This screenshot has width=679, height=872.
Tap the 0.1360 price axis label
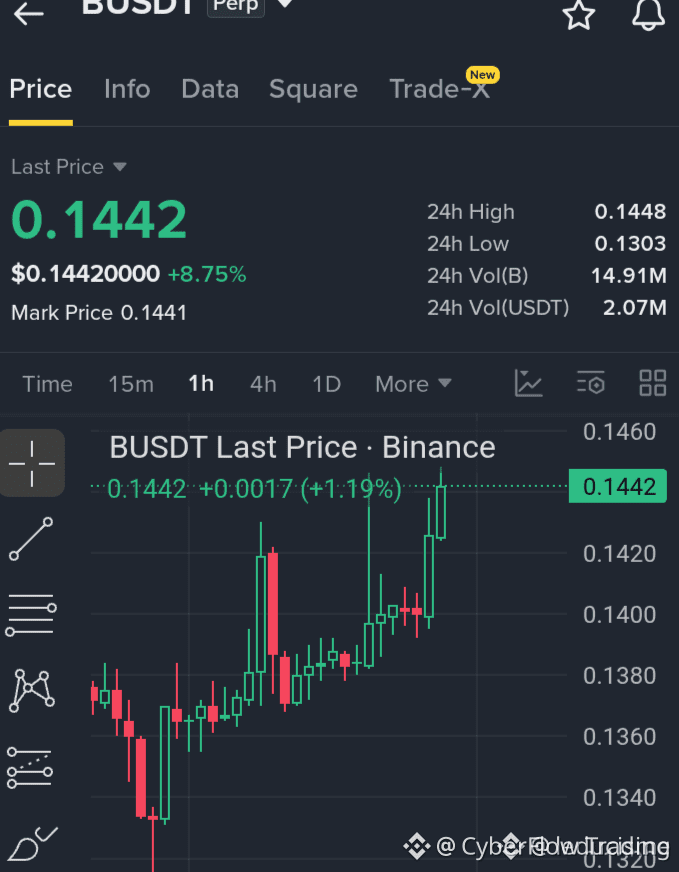click(619, 737)
